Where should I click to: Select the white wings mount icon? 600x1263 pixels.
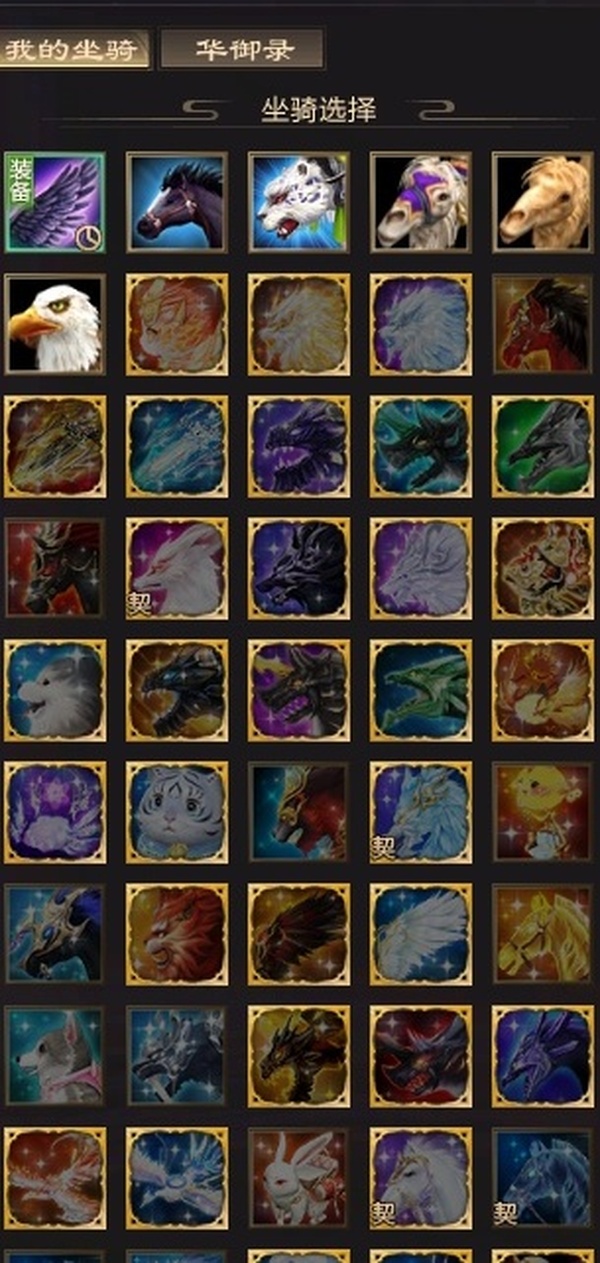[420, 934]
